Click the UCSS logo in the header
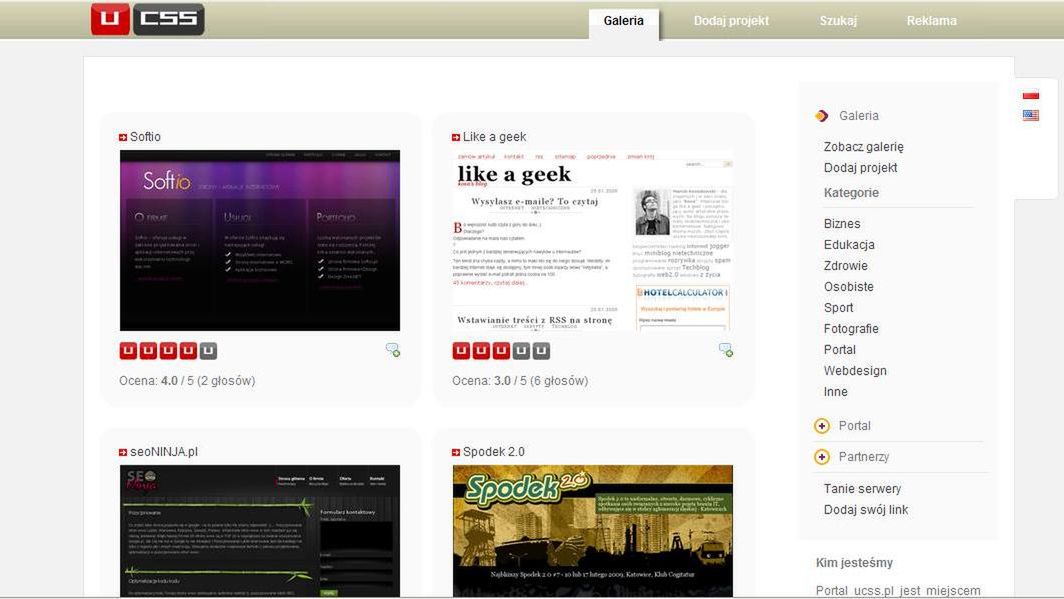The width and height of the screenshot is (1064, 599). pyautogui.click(x=147, y=19)
